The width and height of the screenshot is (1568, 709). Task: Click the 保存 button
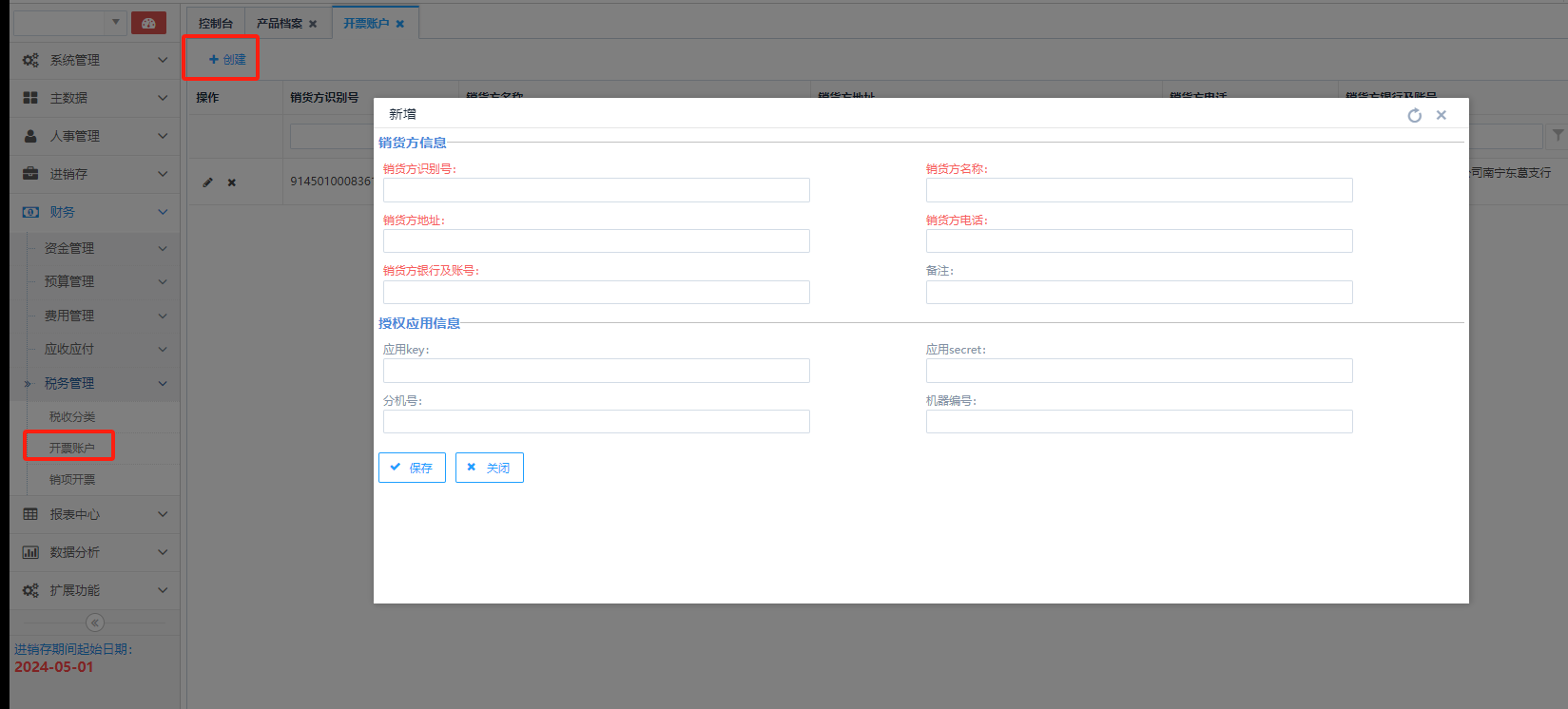tap(412, 468)
